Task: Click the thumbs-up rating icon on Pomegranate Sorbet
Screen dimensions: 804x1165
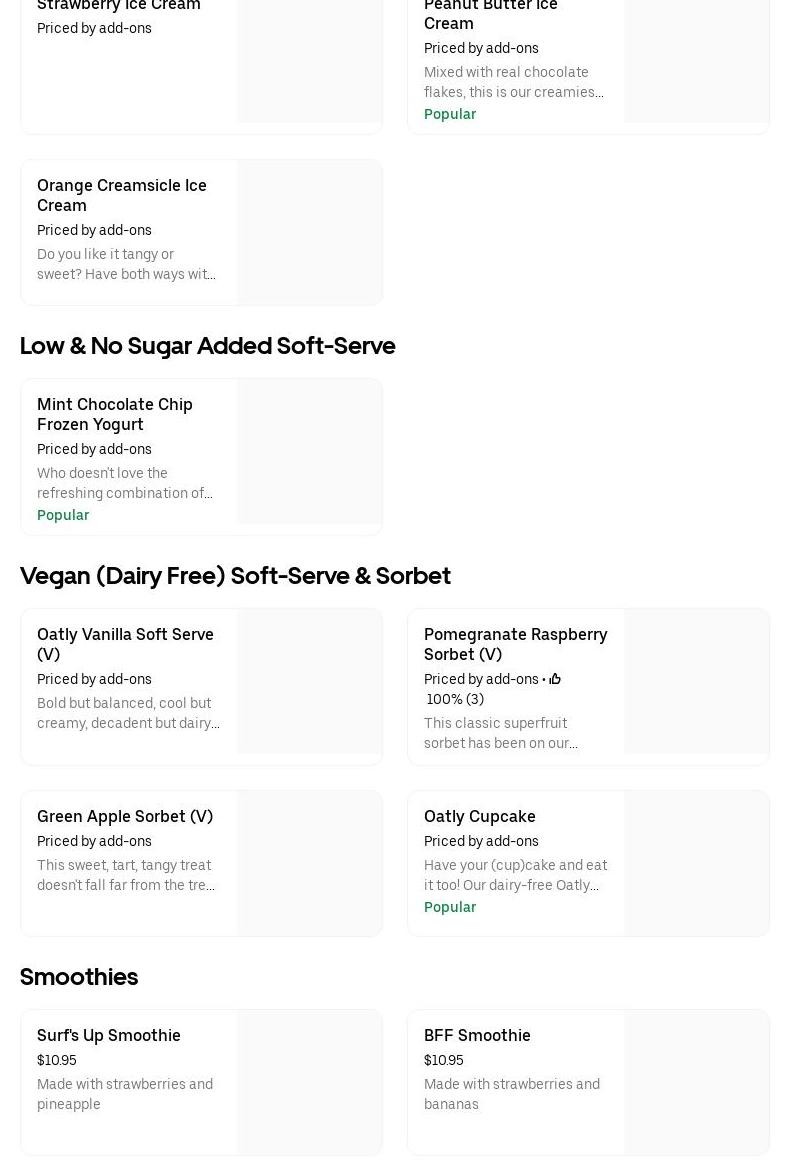Action: pyautogui.click(x=555, y=680)
